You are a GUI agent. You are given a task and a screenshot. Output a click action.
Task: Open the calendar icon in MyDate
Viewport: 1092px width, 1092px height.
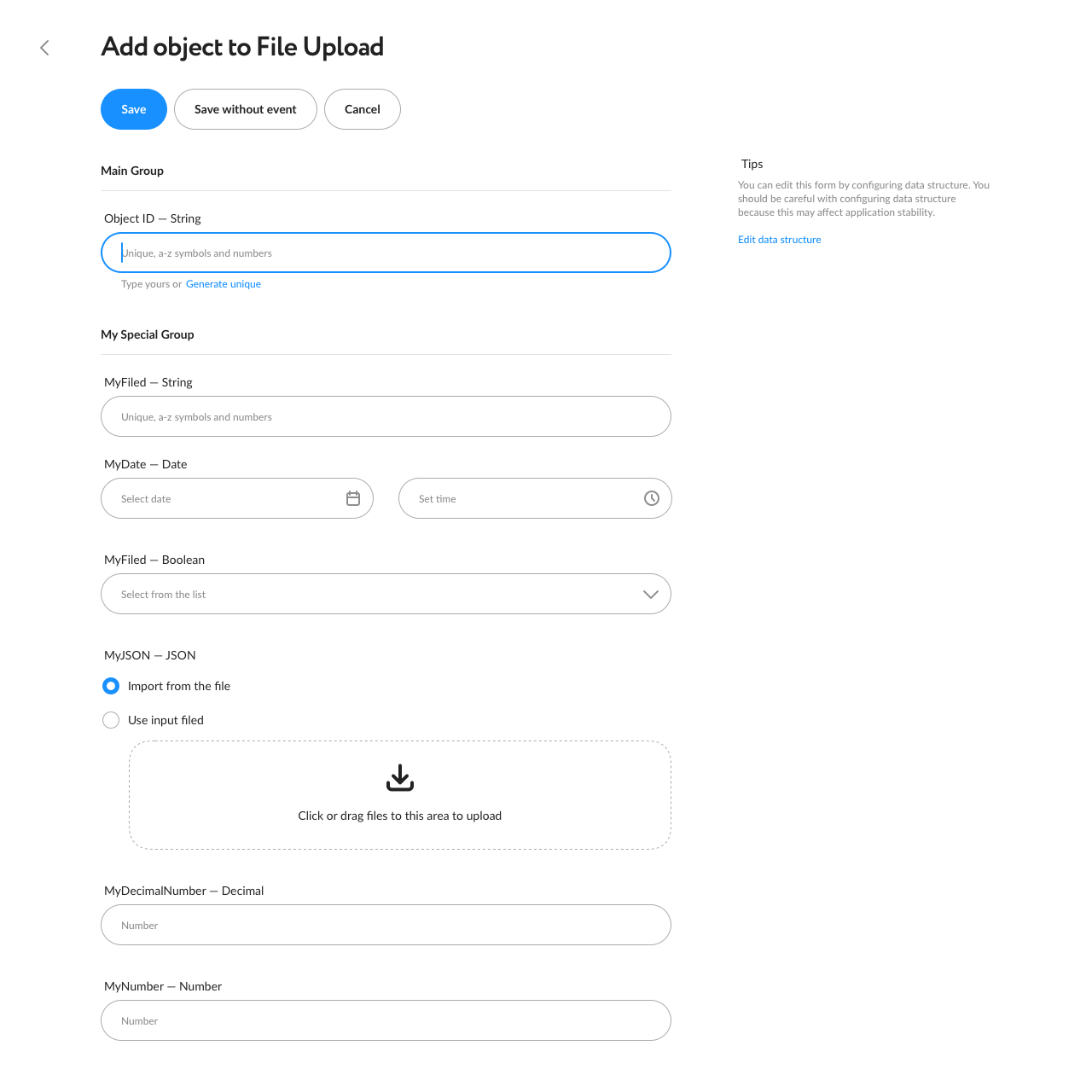click(x=353, y=498)
